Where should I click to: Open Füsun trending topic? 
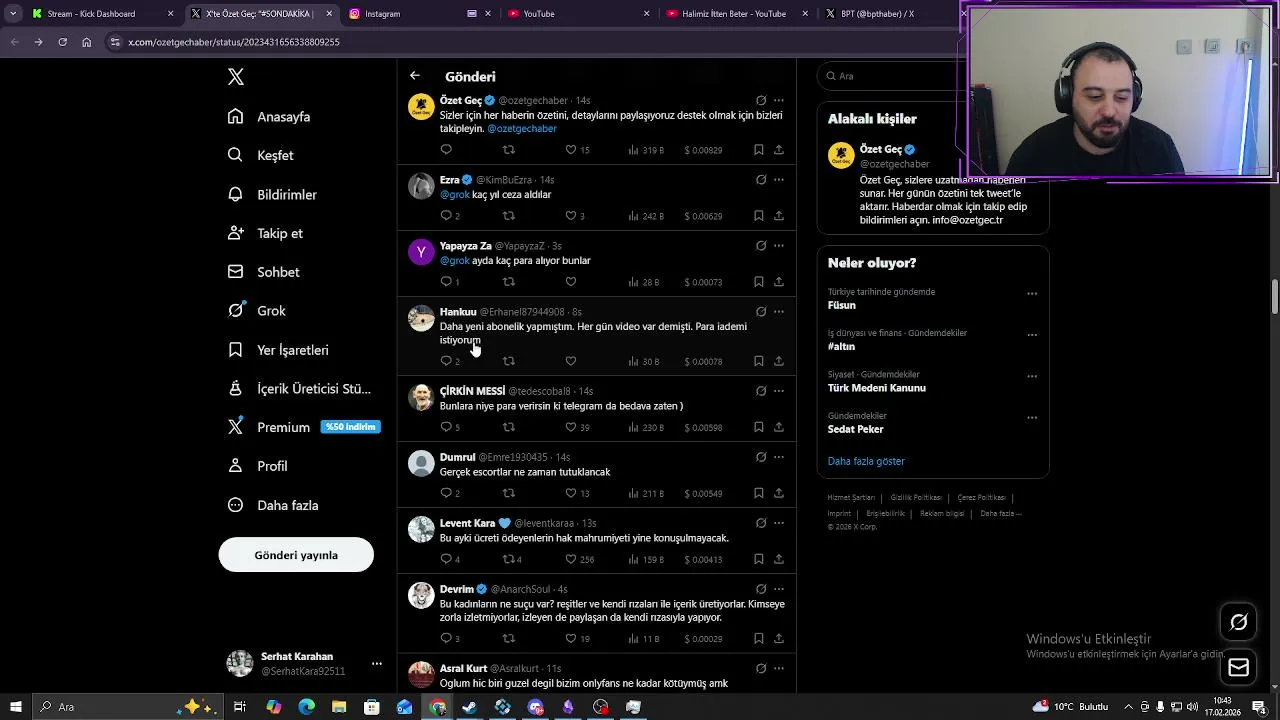click(841, 305)
